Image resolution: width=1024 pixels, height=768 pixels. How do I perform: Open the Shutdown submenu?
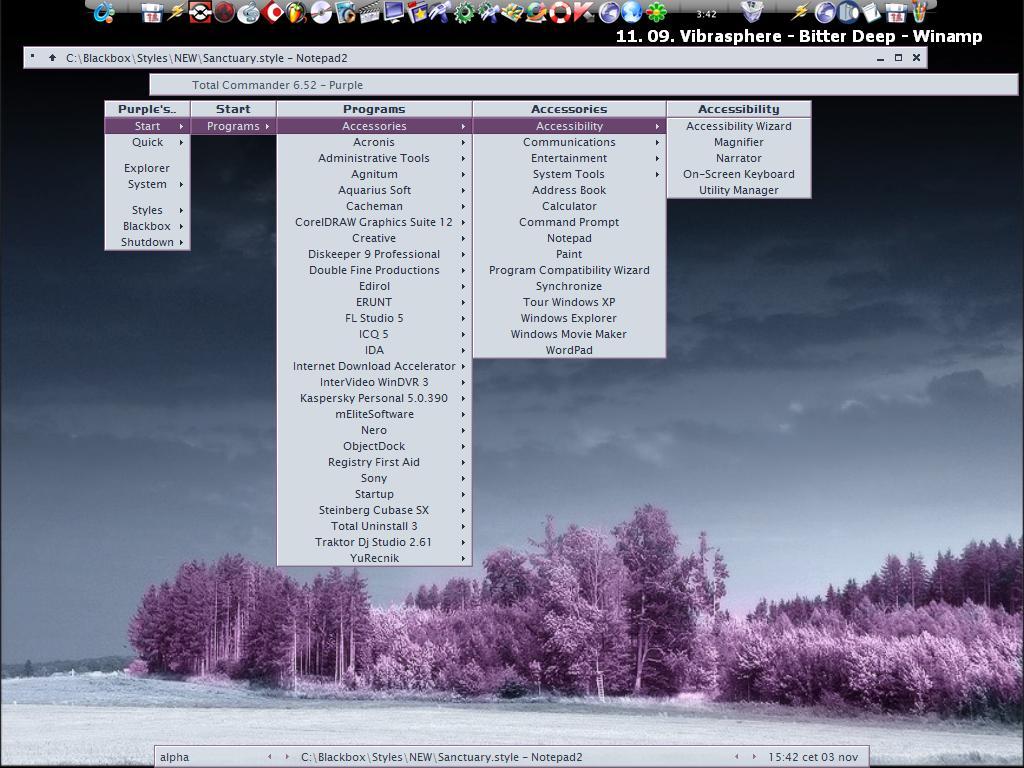[148, 242]
